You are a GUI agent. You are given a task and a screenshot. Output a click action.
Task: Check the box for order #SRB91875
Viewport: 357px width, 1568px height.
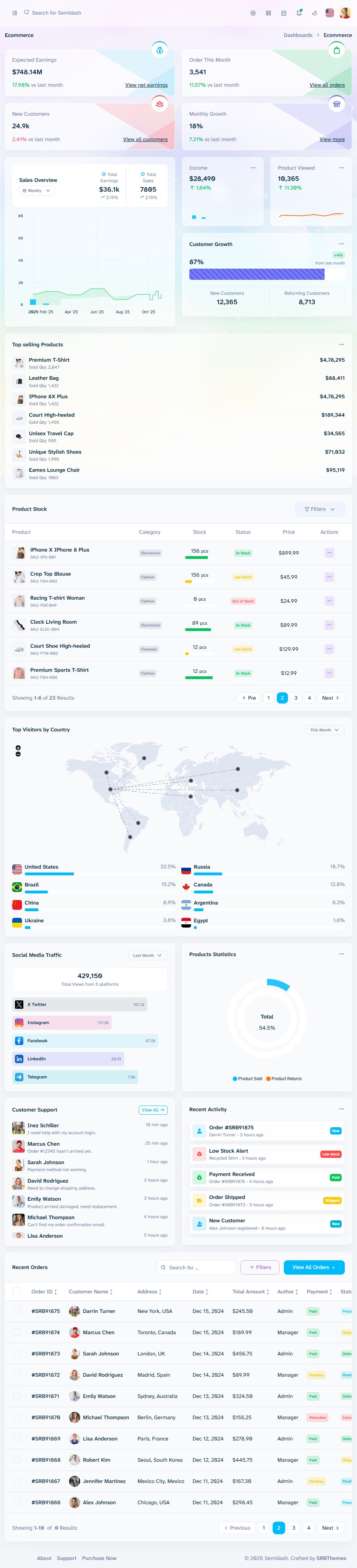click(x=16, y=1311)
